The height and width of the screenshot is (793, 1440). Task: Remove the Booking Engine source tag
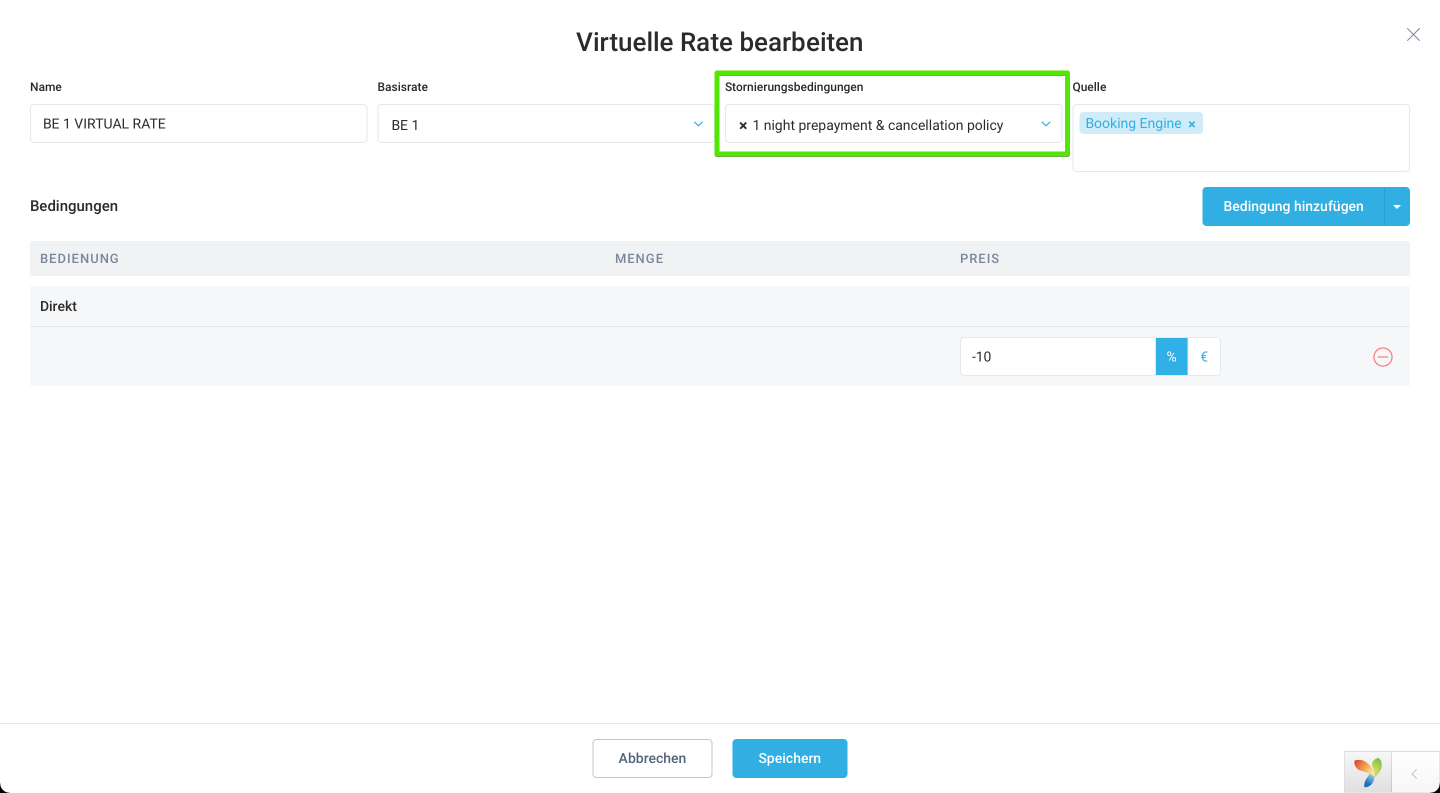tap(1192, 124)
